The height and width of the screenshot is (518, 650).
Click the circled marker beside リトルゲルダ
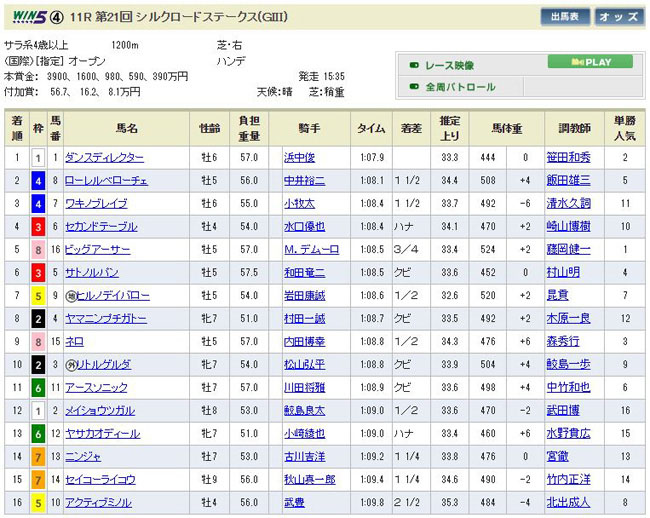(x=70, y=365)
